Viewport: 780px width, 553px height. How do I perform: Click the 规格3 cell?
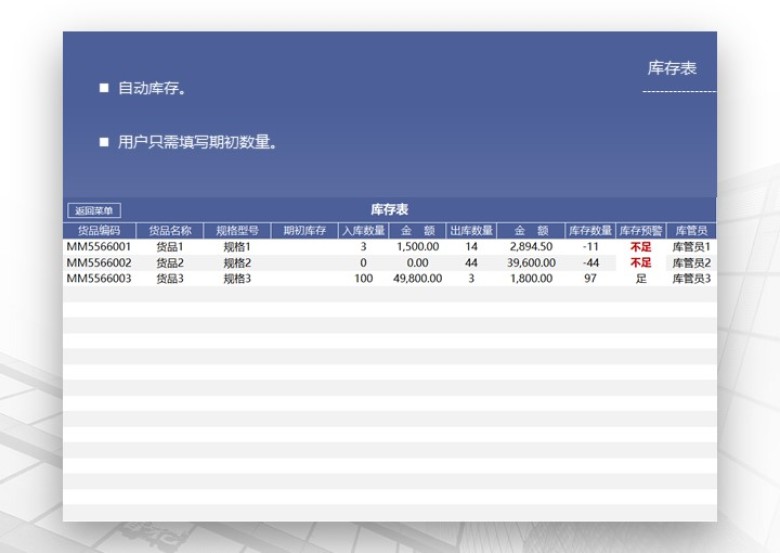click(x=237, y=278)
